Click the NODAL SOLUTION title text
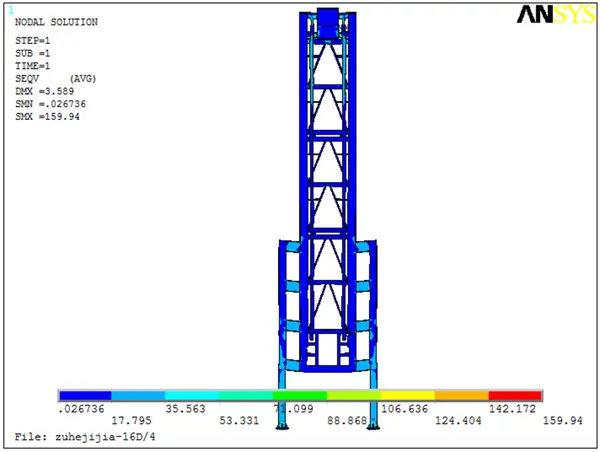Viewport: 600px width, 452px height. [x=56, y=22]
